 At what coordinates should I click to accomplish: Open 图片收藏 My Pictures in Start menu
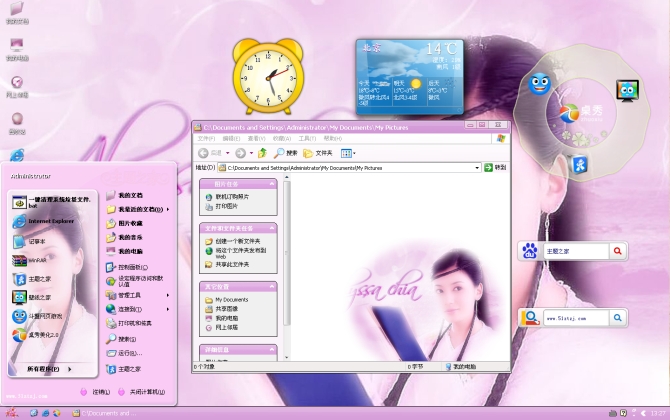[x=124, y=223]
